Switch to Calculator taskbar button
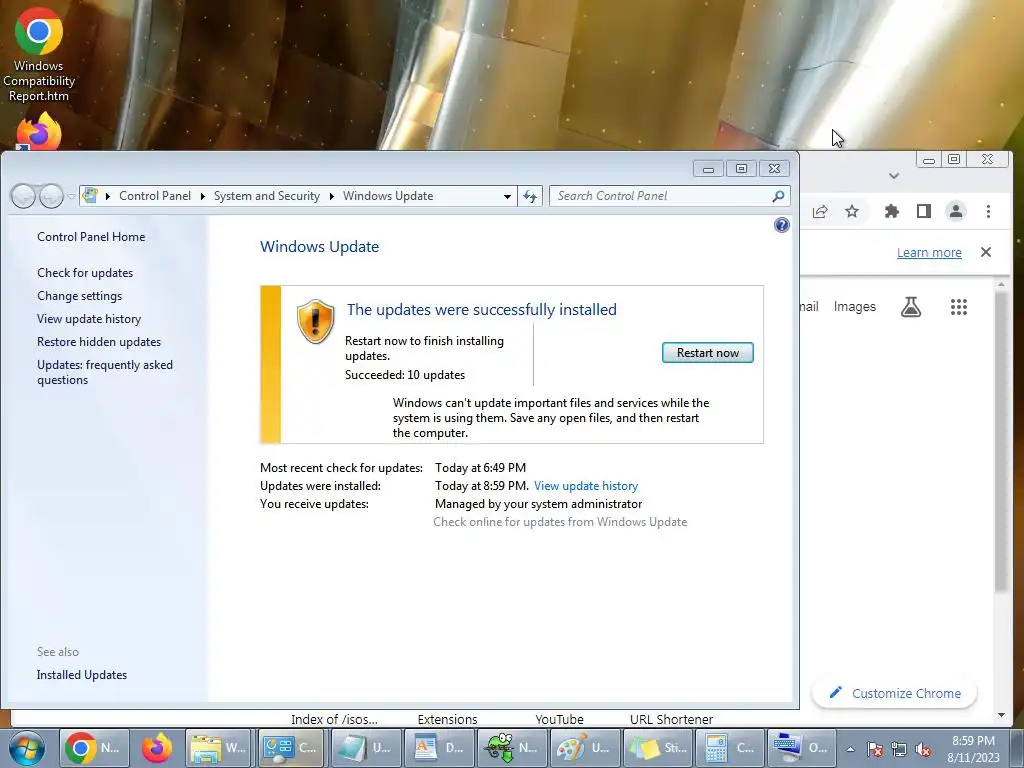The image size is (1024, 768). (x=729, y=748)
